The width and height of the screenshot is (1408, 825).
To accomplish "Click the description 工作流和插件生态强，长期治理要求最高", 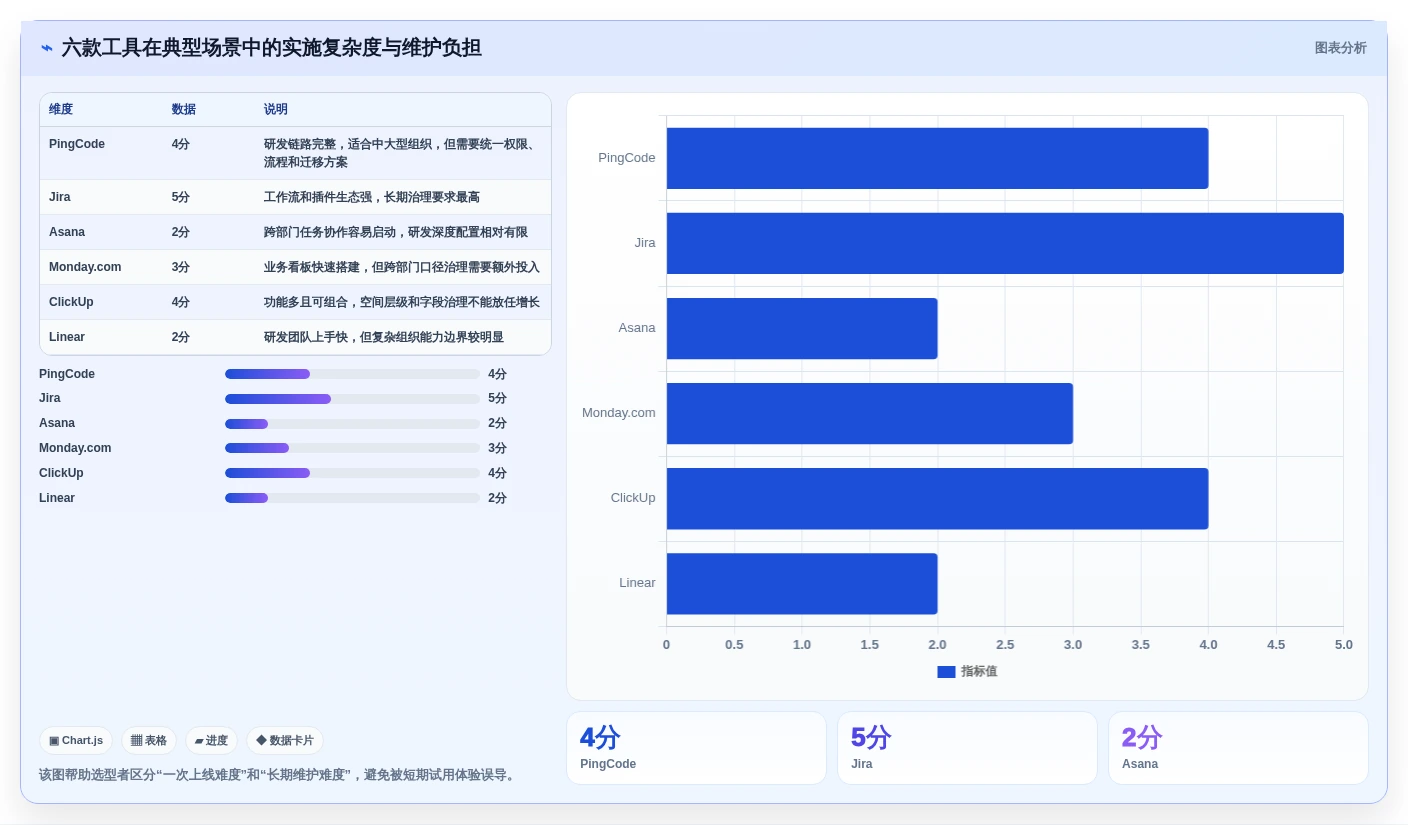I will pos(372,197).
